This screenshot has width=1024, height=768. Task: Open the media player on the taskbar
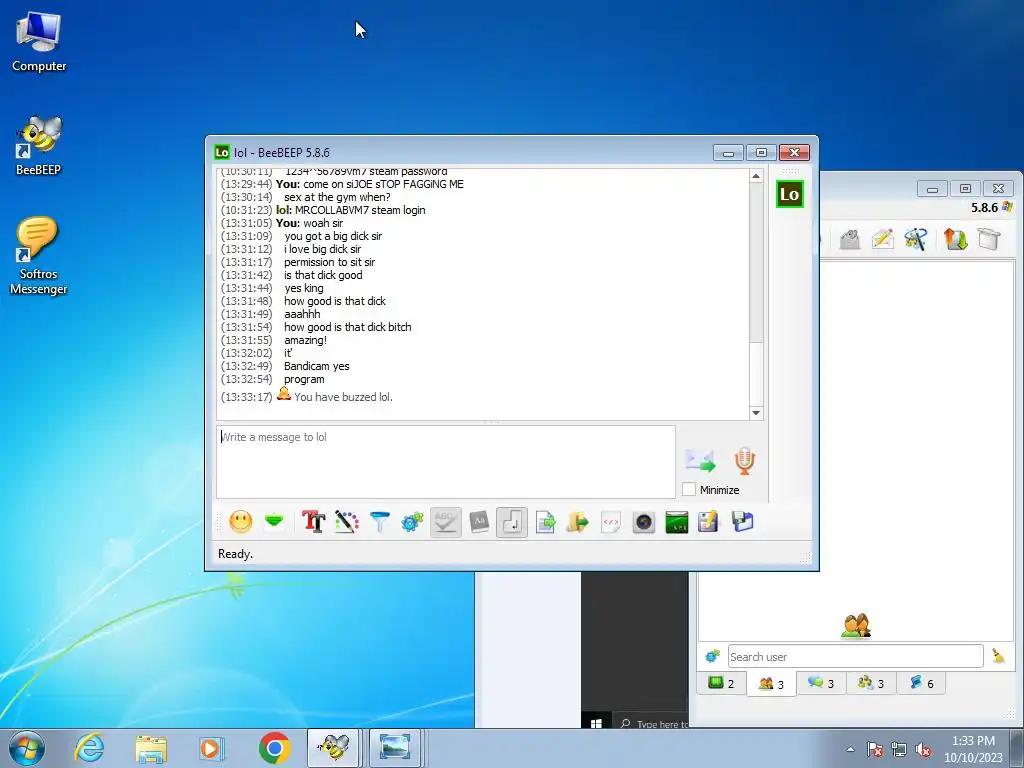pyautogui.click(x=211, y=748)
